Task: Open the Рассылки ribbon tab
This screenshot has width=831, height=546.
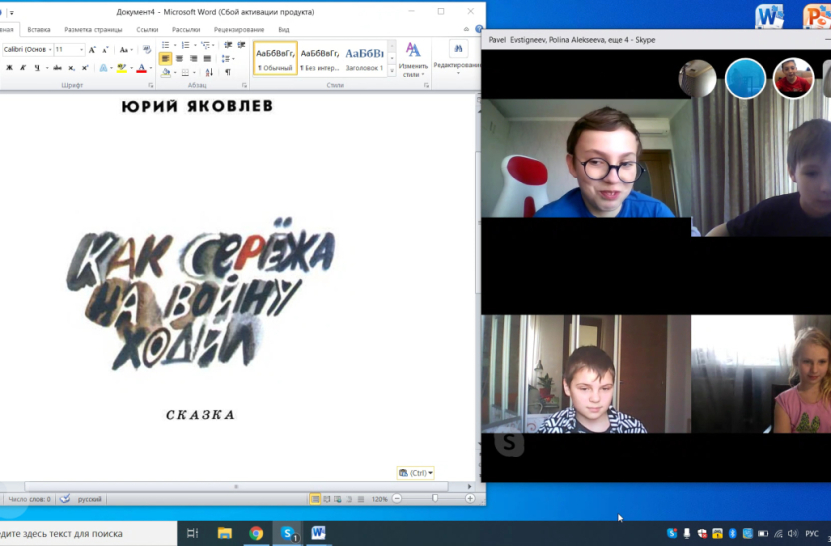Action: click(186, 30)
